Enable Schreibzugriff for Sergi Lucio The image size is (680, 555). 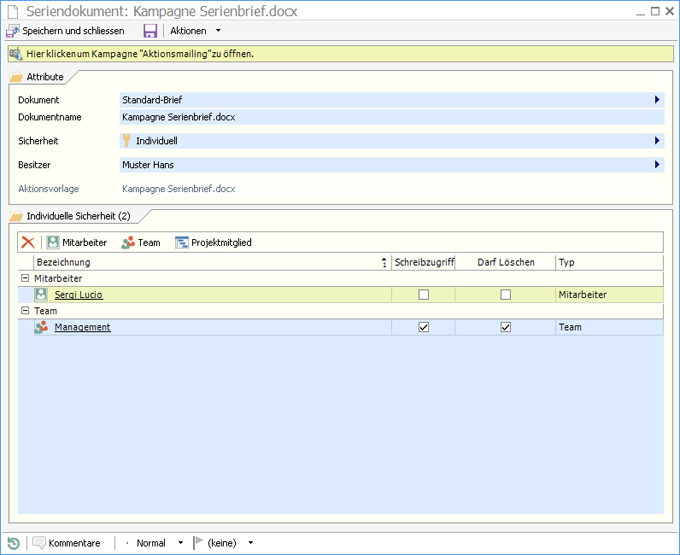click(423, 295)
